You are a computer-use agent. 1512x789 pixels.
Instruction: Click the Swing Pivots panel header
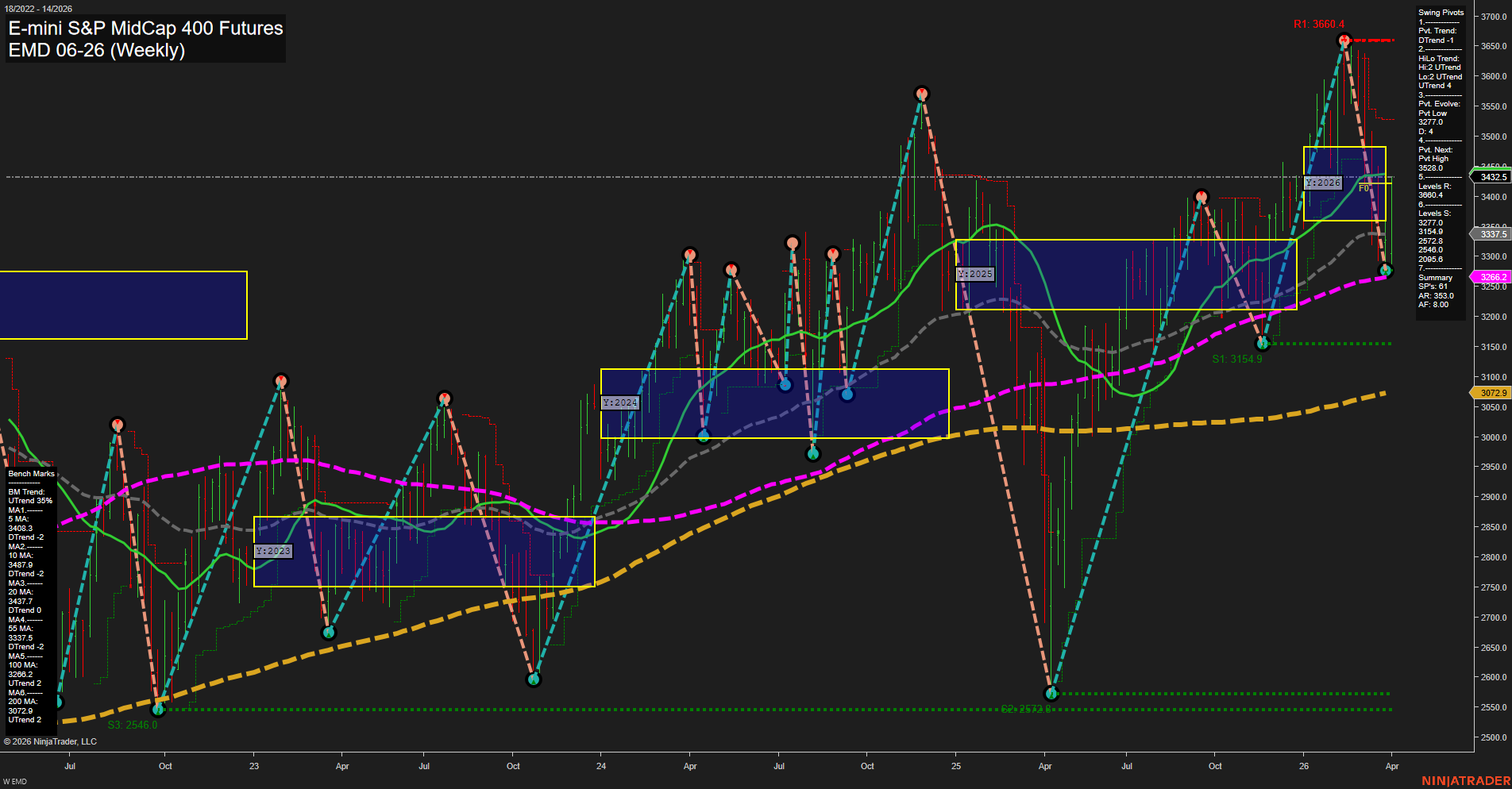(1440, 12)
